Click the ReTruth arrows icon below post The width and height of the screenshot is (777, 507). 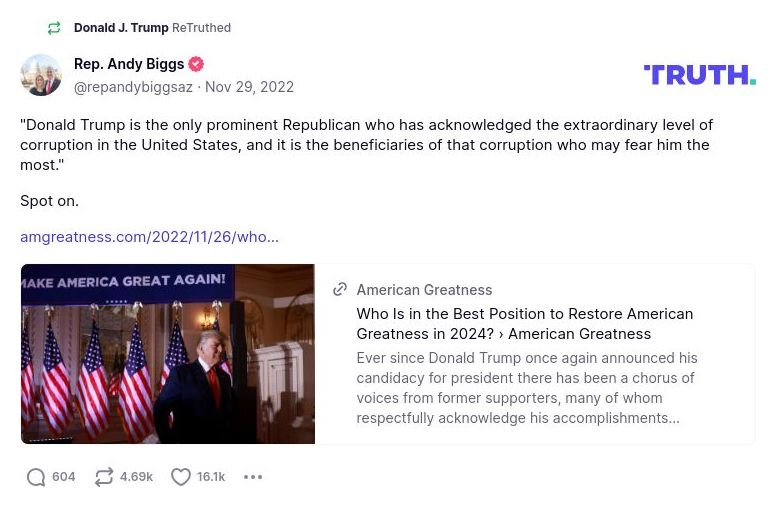[x=104, y=477]
